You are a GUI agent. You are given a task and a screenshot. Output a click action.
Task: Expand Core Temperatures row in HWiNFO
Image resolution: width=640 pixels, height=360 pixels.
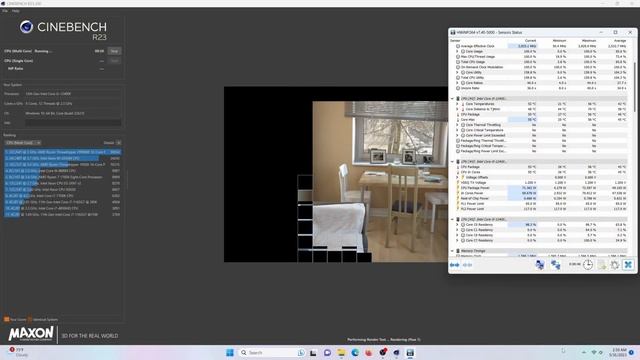click(x=458, y=104)
